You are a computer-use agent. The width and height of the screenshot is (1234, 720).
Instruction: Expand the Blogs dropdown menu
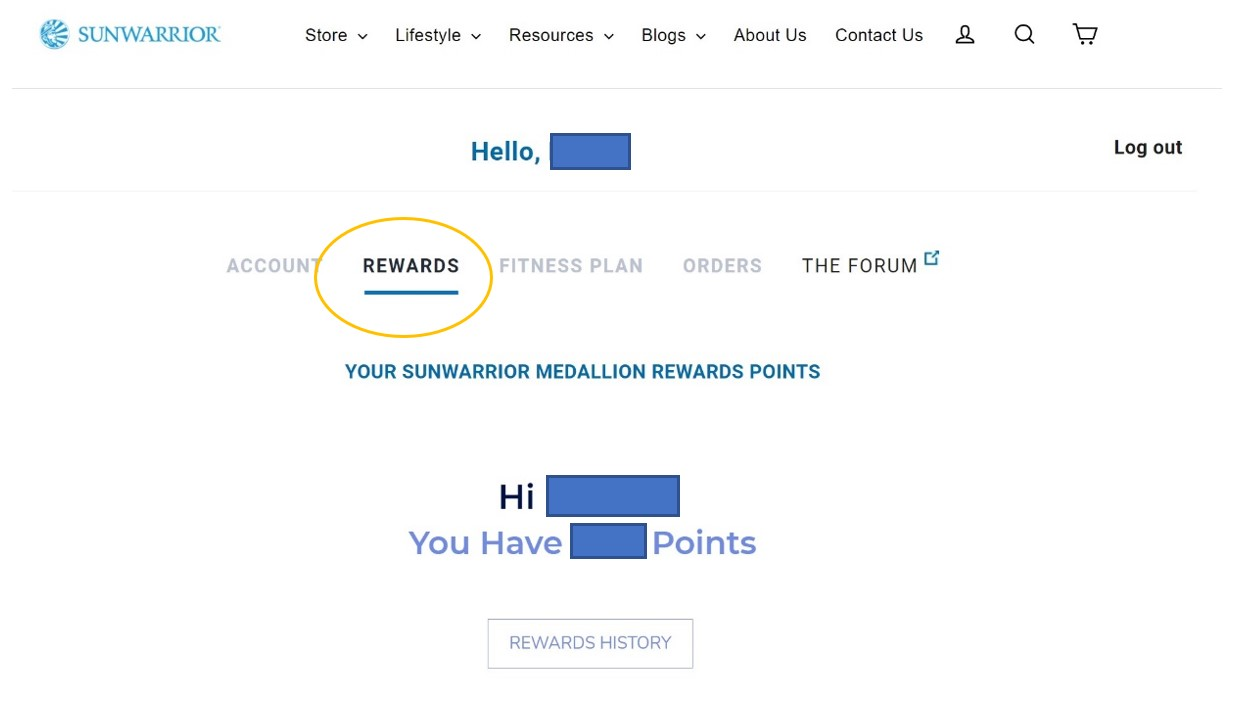[673, 35]
